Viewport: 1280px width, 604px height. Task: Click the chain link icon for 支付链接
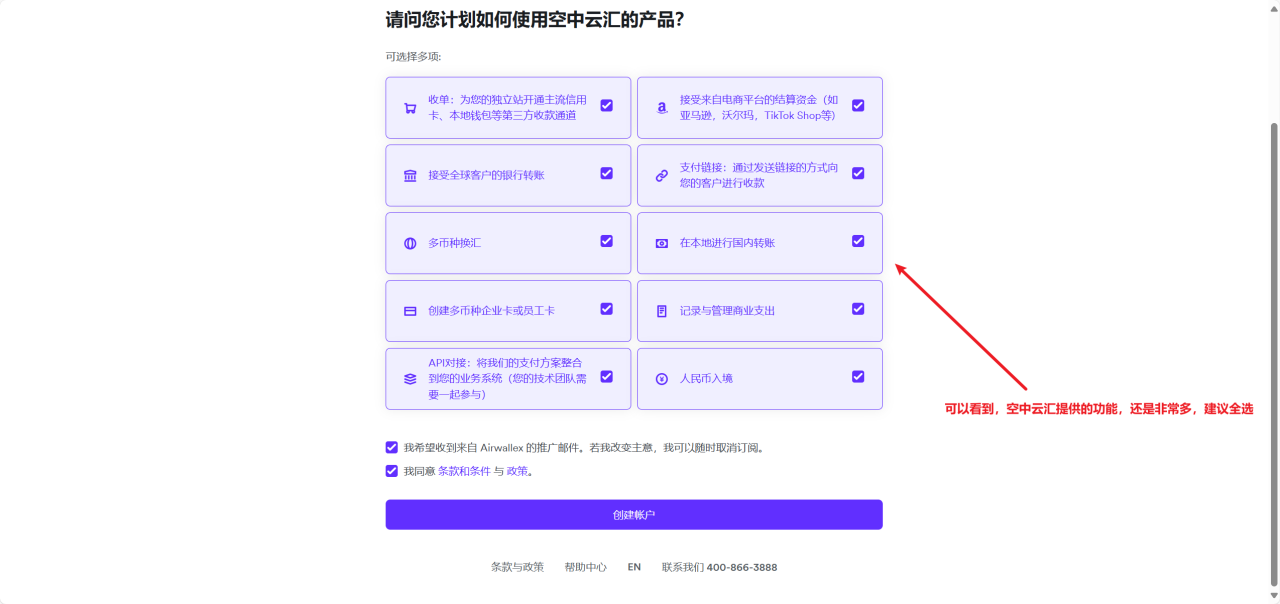coord(661,176)
